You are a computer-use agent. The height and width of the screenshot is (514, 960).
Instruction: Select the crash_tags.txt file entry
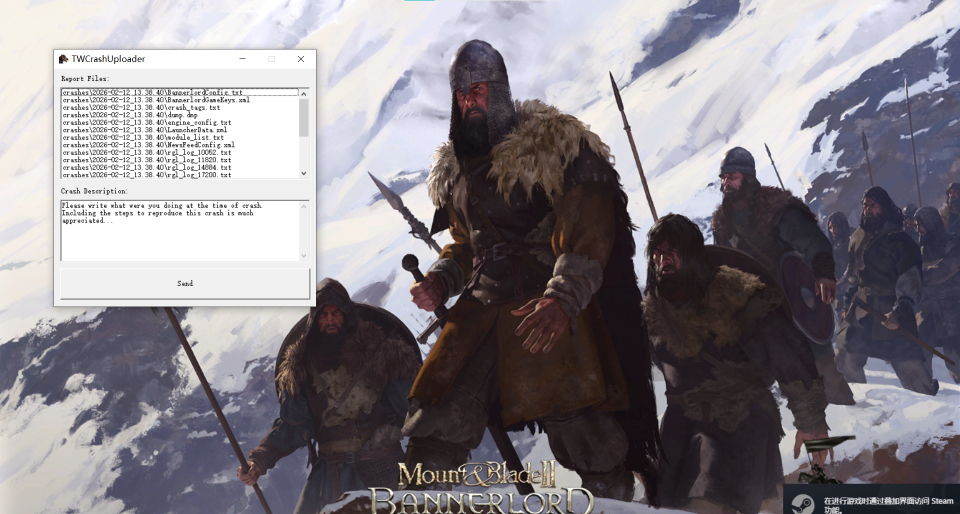coord(140,107)
